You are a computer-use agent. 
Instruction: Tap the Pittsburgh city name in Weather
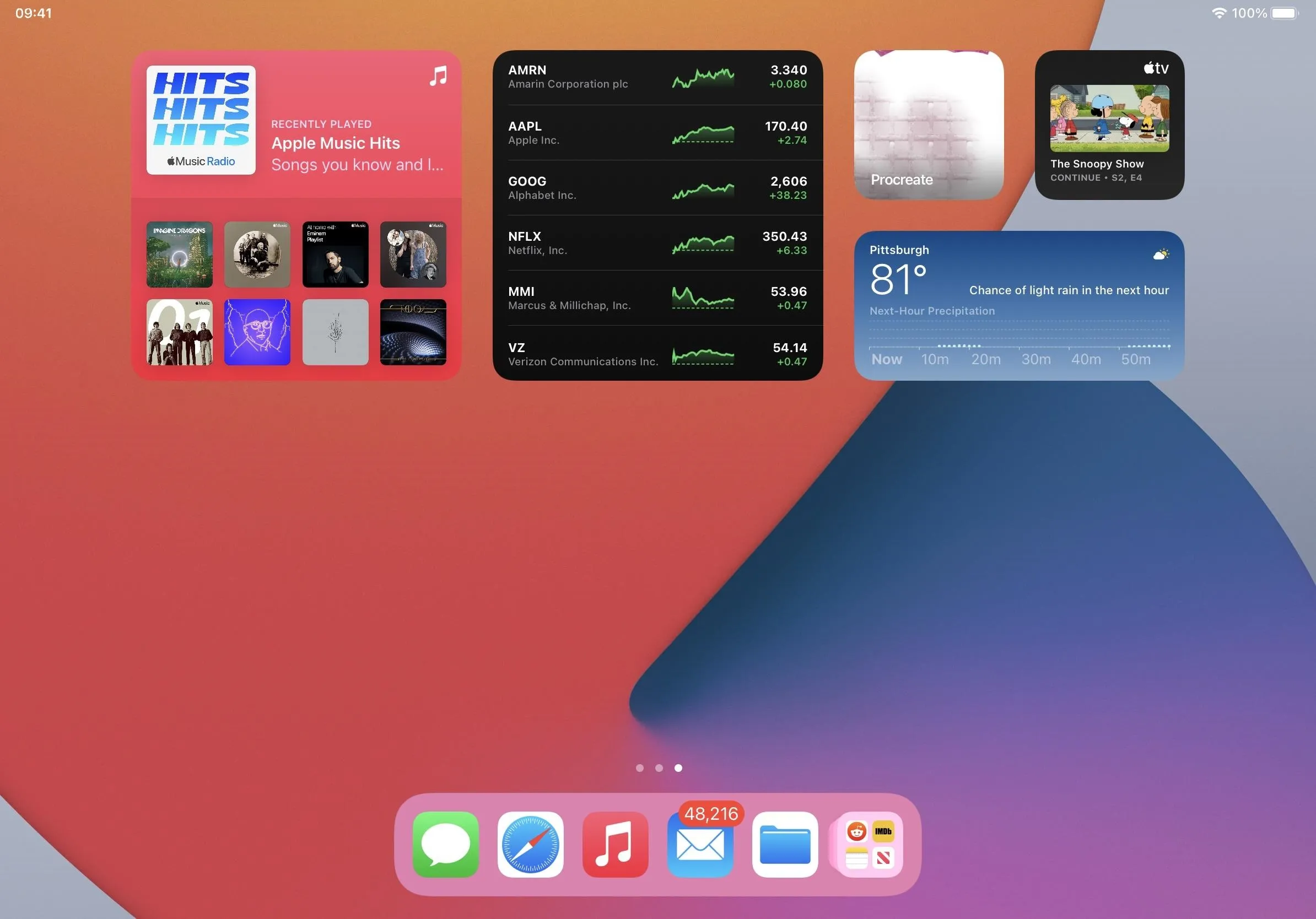[x=899, y=250]
